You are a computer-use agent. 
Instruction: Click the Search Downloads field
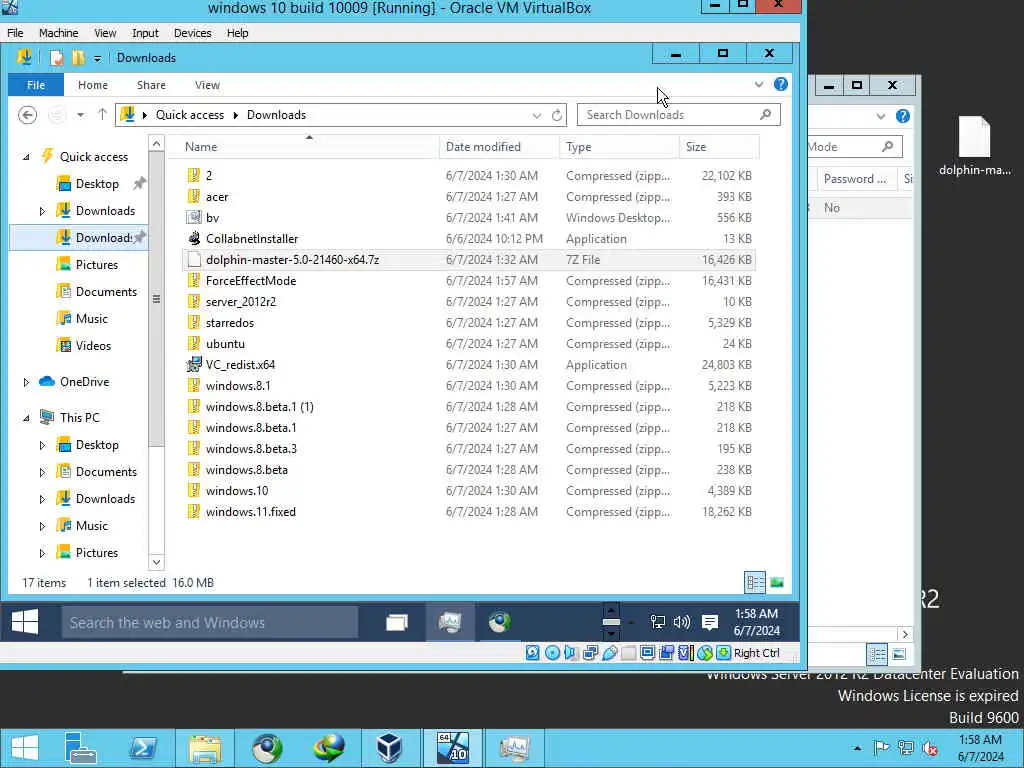pyautogui.click(x=678, y=115)
